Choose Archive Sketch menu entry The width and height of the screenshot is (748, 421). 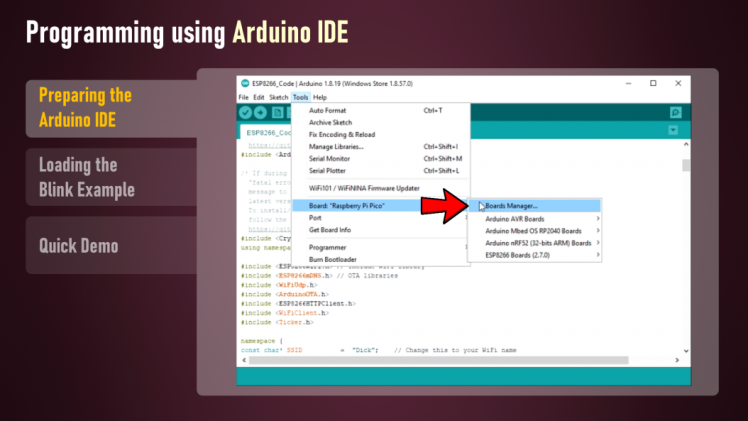click(381, 123)
